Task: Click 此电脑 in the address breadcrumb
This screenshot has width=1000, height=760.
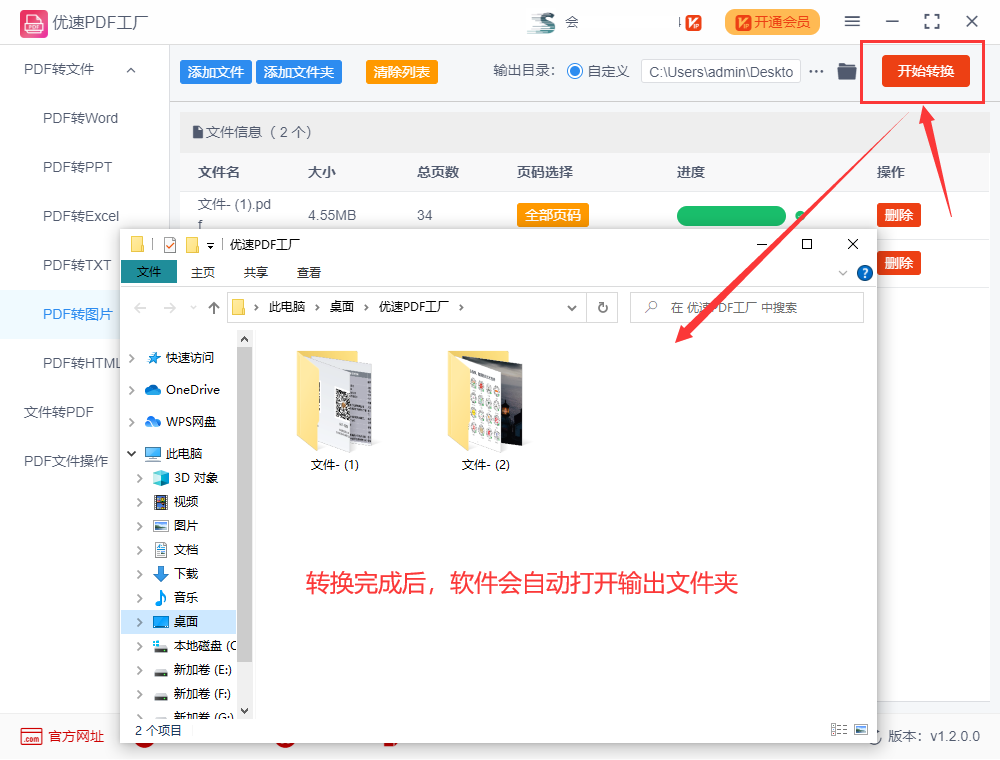Action: click(x=286, y=307)
